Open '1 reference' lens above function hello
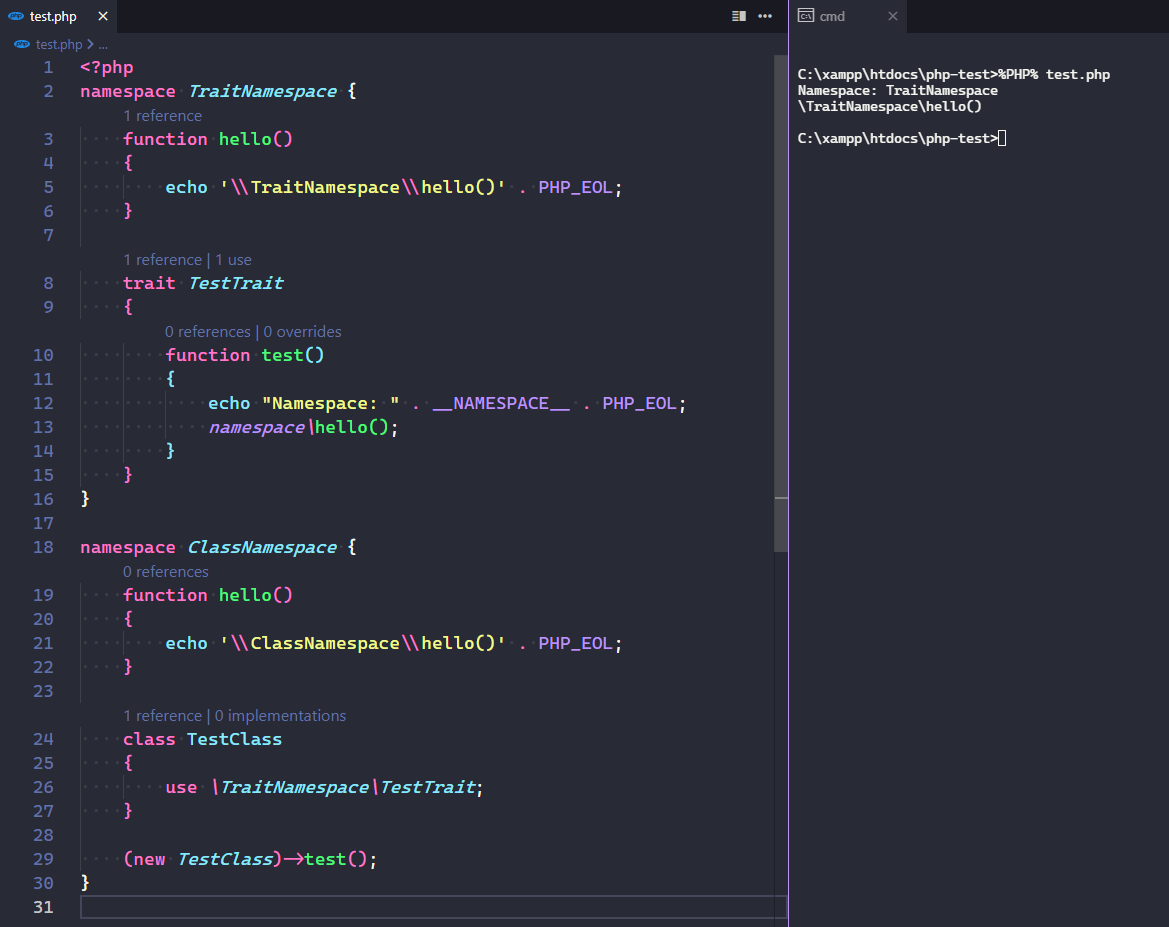The image size is (1169, 927). pos(162,116)
